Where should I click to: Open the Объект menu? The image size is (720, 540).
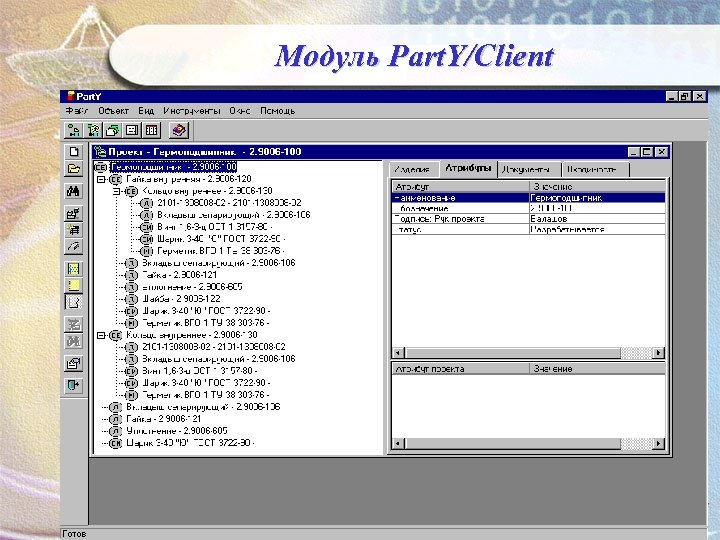113,111
